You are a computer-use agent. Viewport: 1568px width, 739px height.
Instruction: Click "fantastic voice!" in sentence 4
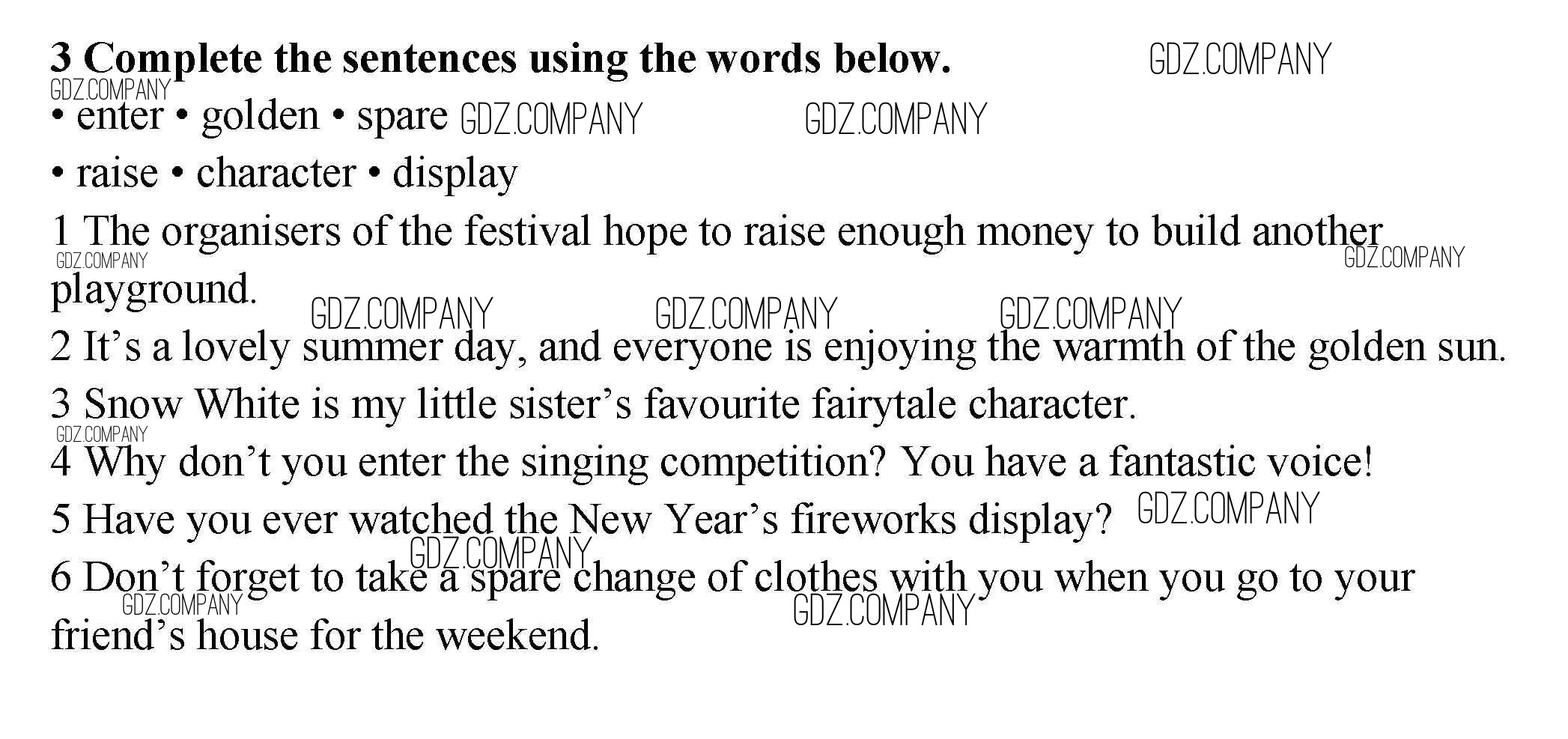1241,462
